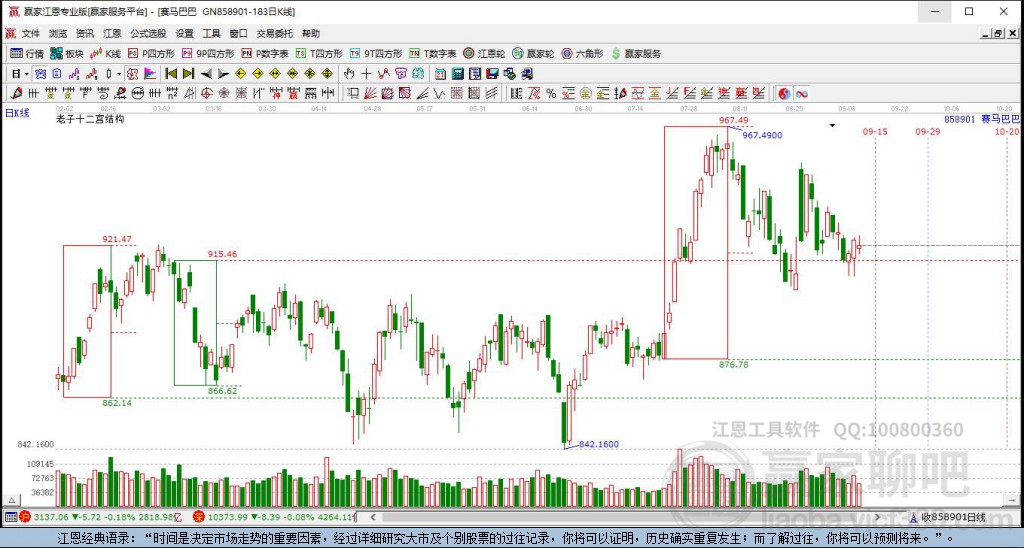
Task: Click the yellow diamond right-arrow icon
Action: click(x=257, y=74)
